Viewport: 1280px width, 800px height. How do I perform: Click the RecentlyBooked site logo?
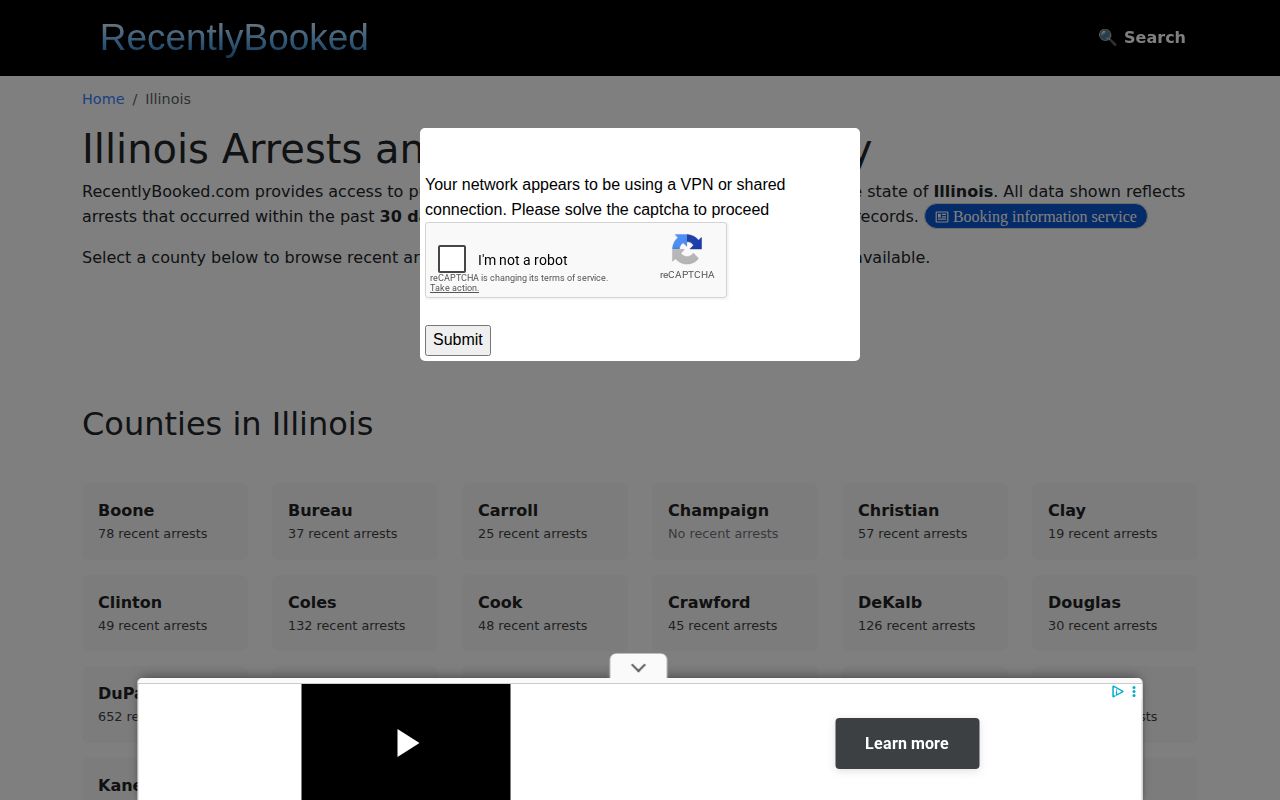pyautogui.click(x=234, y=37)
